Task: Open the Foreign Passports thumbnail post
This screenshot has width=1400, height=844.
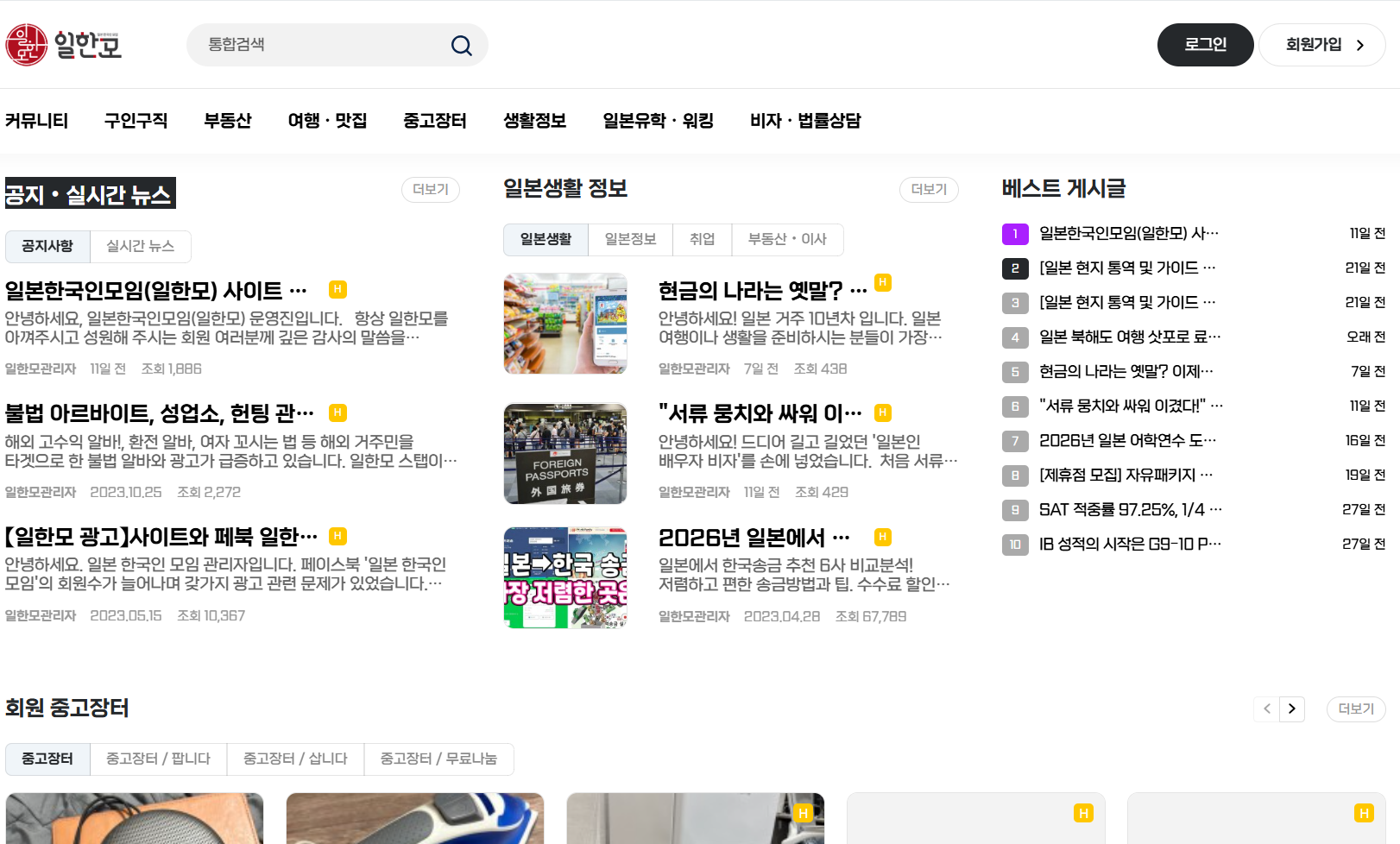Action: tap(565, 454)
